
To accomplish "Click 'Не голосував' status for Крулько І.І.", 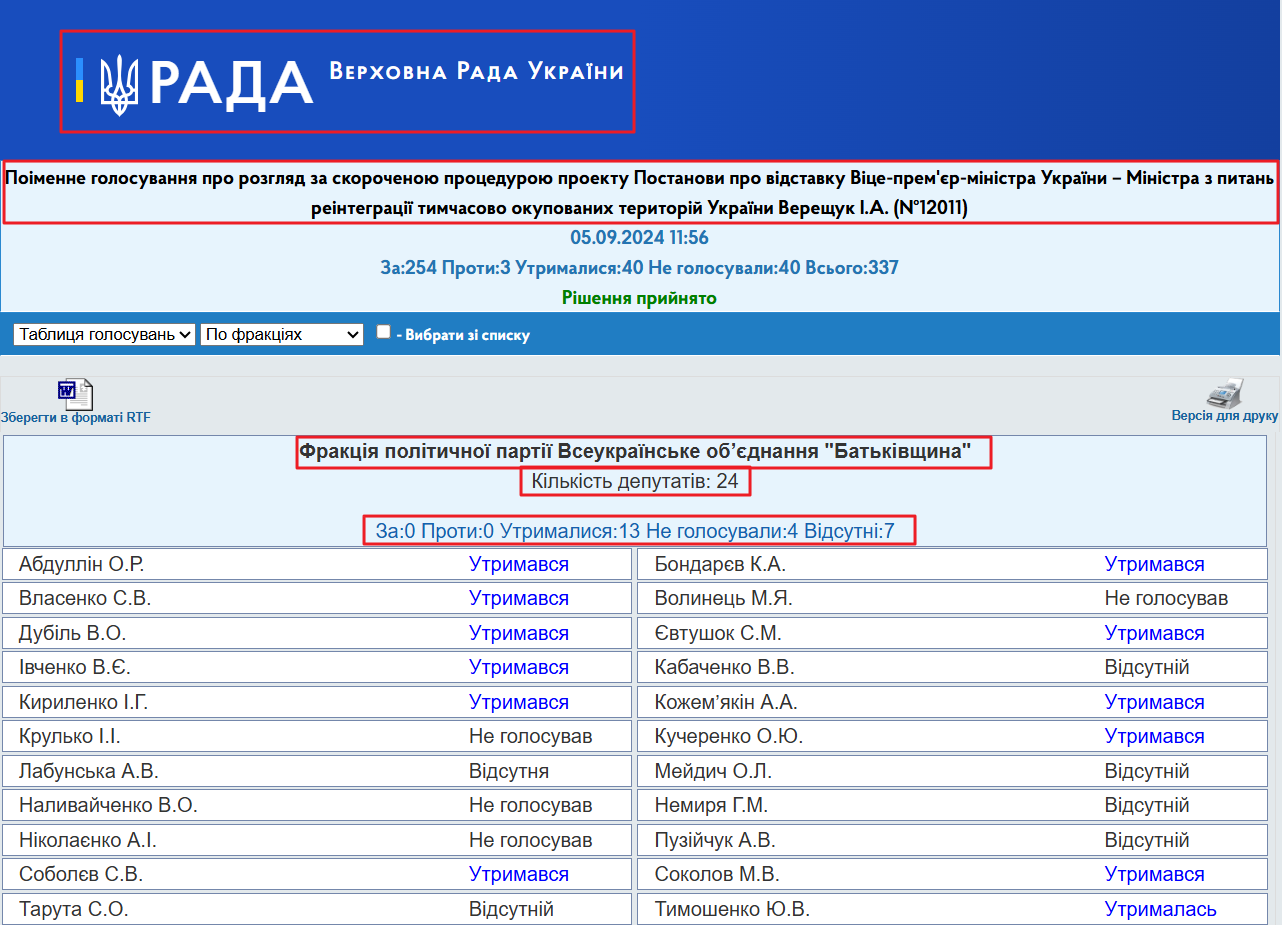I will click(x=531, y=737).
